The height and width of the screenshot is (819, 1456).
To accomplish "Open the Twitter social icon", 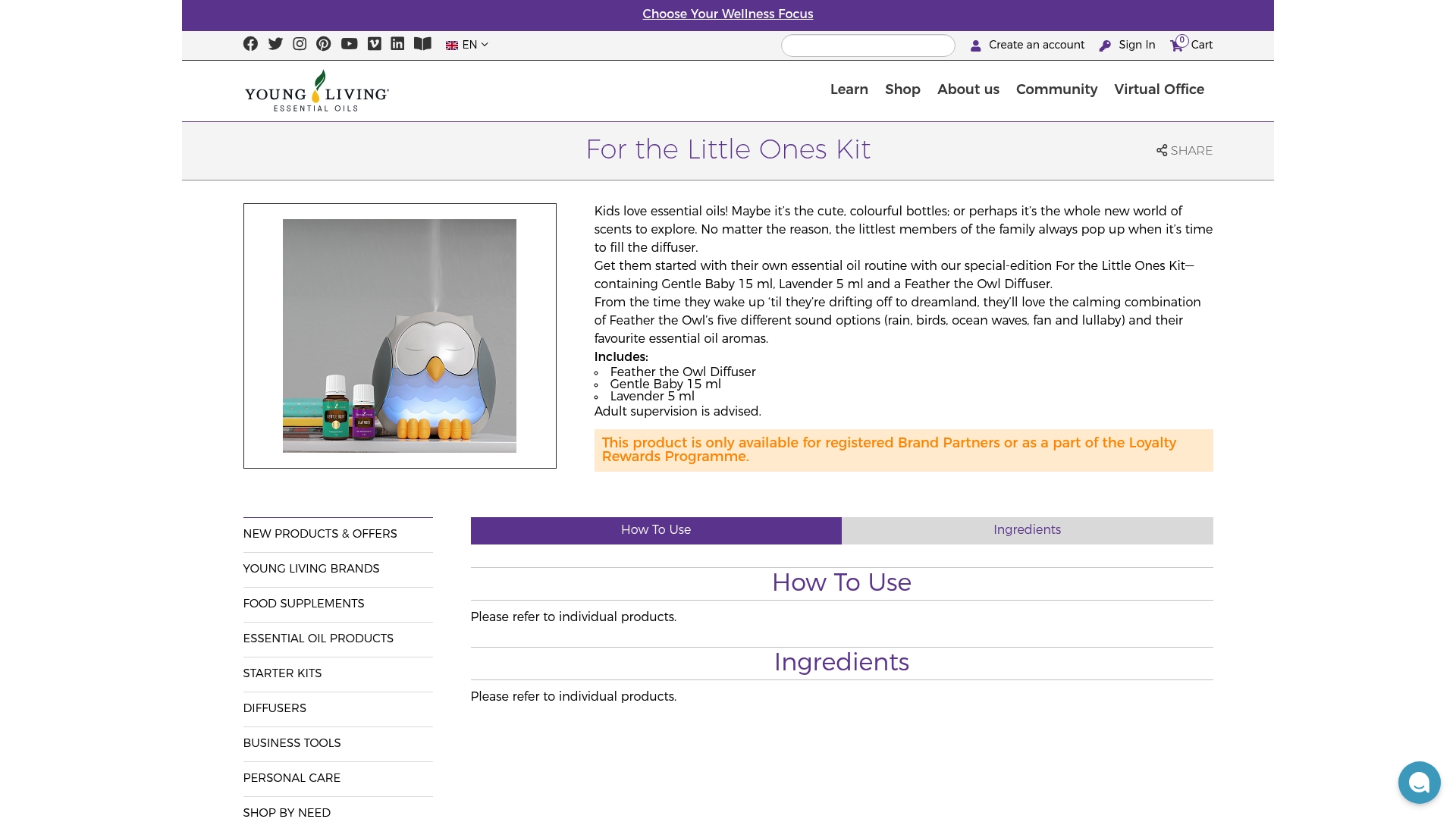I will click(275, 44).
